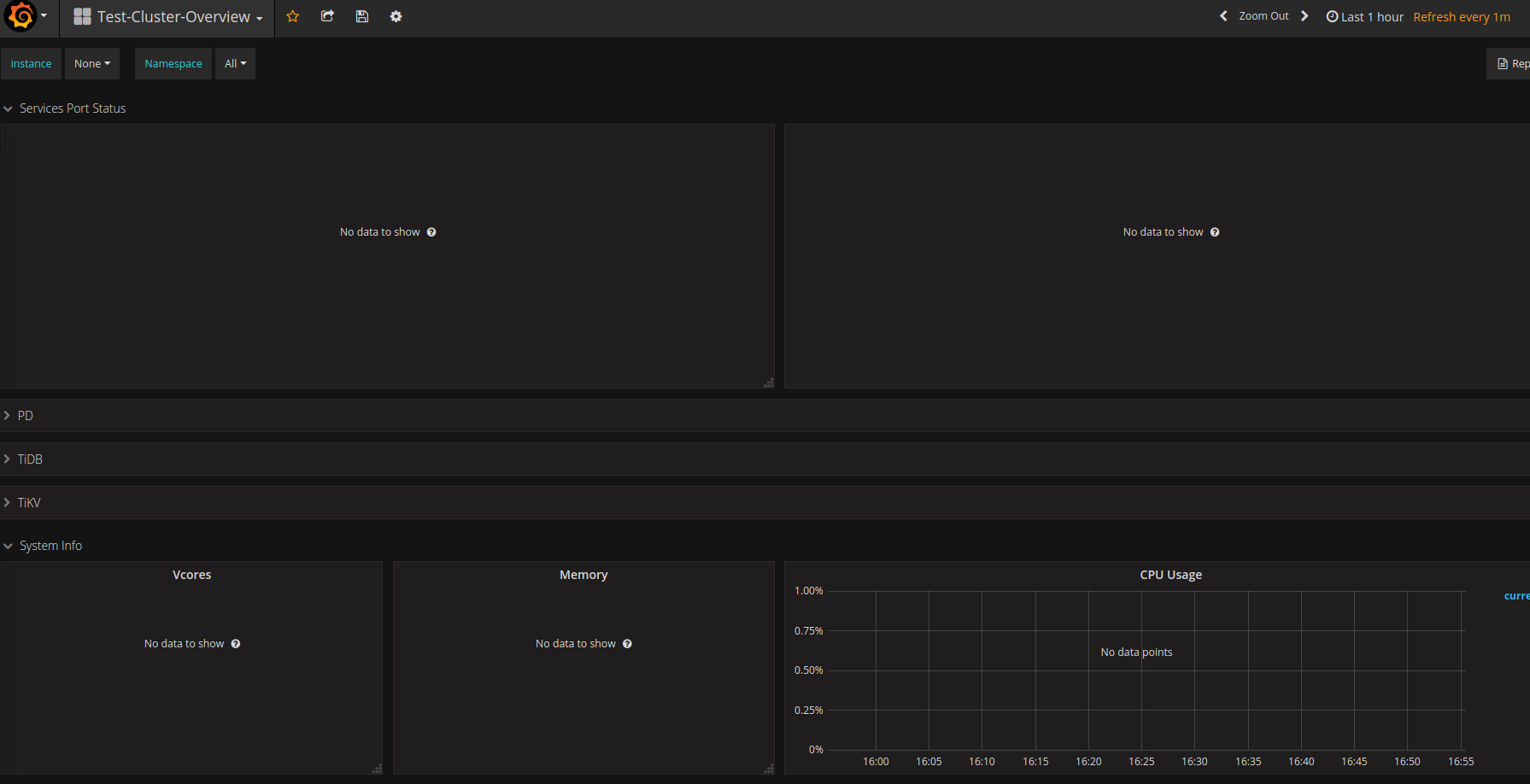The height and width of the screenshot is (784, 1530).
Task: Star the Test-Cluster-Overview dashboard
Action: click(293, 16)
